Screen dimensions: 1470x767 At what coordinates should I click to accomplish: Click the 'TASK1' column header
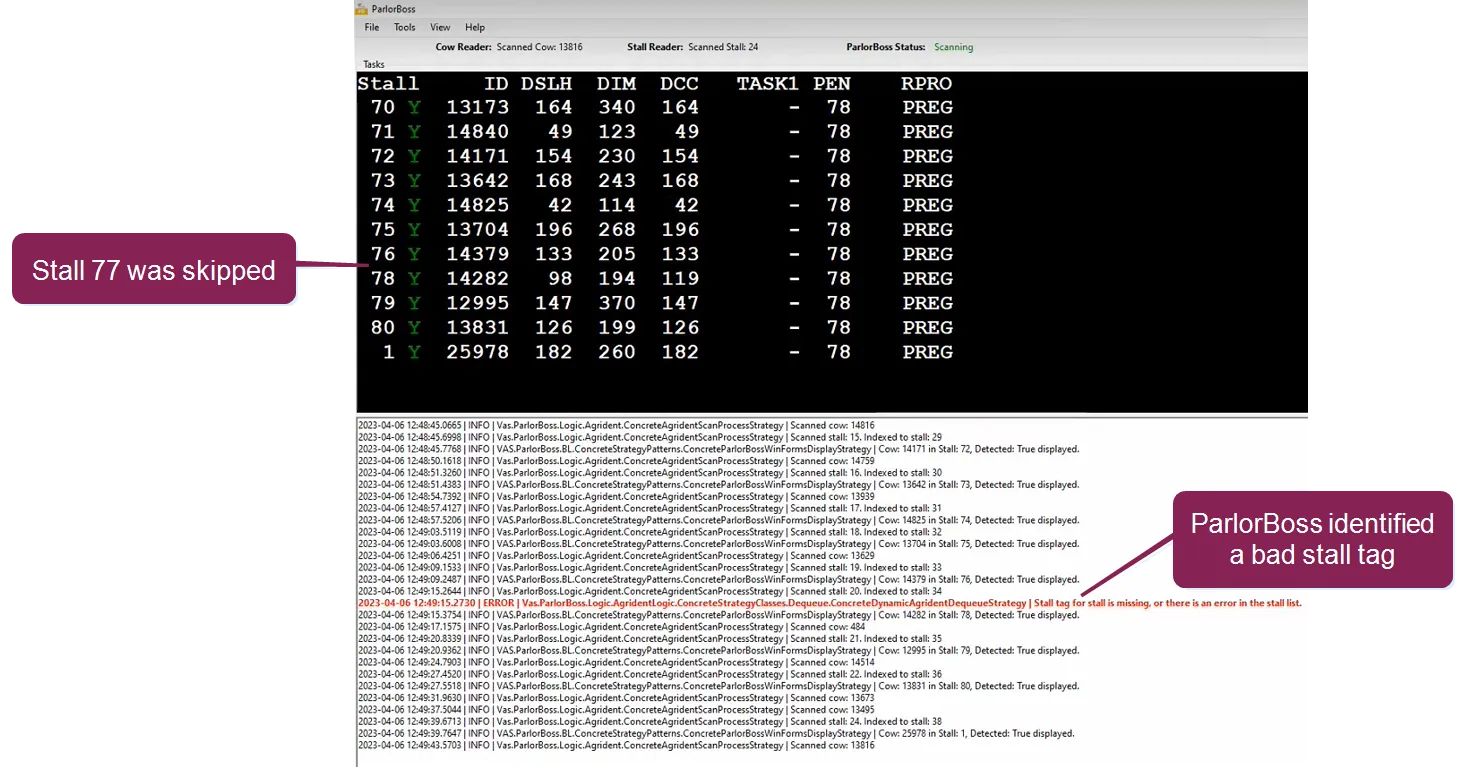point(768,84)
